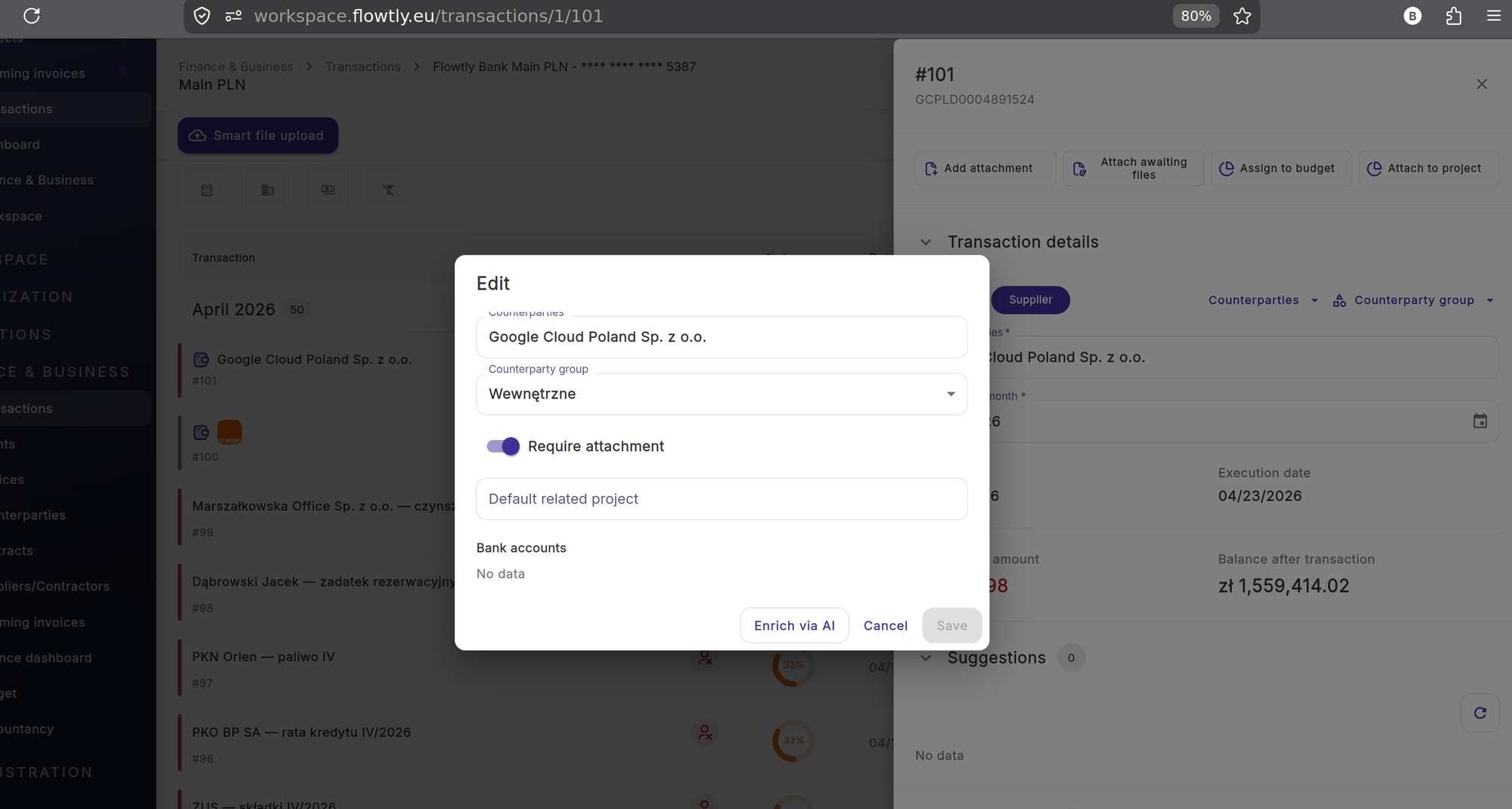Select the Google Cloud Poland transaction #101
Viewport: 1512px width, 809px height.
pos(314,360)
